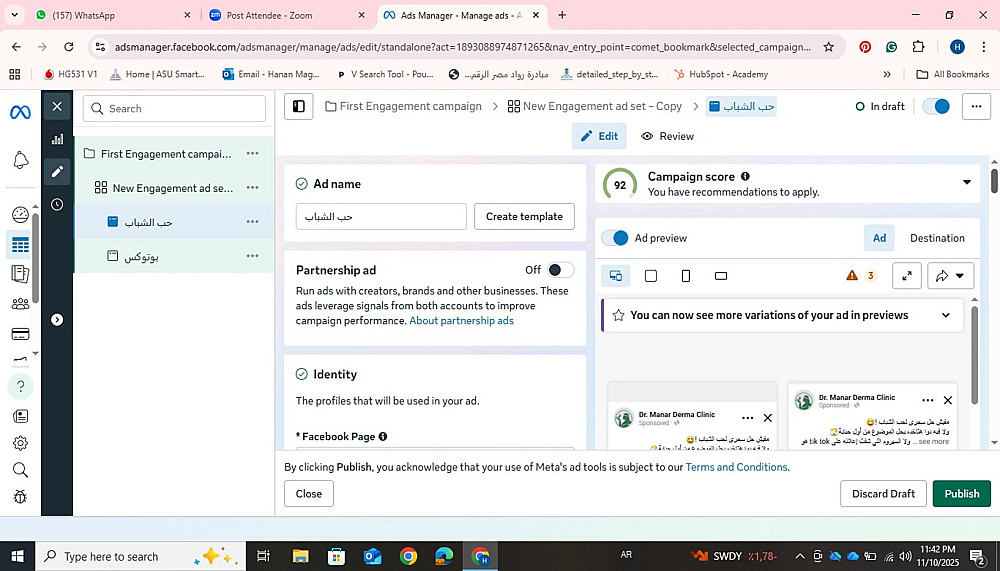Screen dimensions: 1000x571
Task: Publish the ad
Action: pyautogui.click(x=962, y=494)
